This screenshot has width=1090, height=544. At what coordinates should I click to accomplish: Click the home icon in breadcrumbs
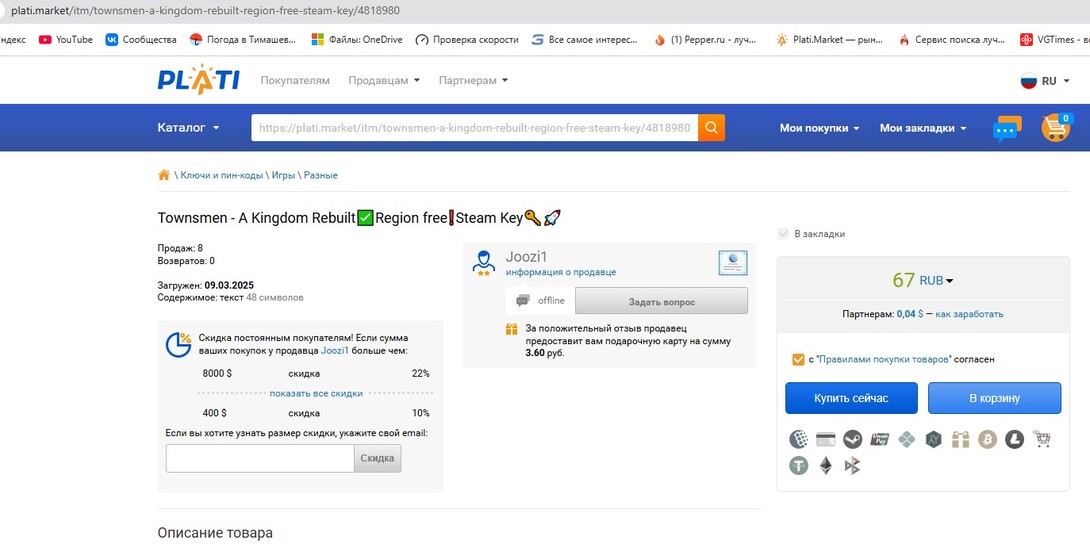[x=164, y=175]
